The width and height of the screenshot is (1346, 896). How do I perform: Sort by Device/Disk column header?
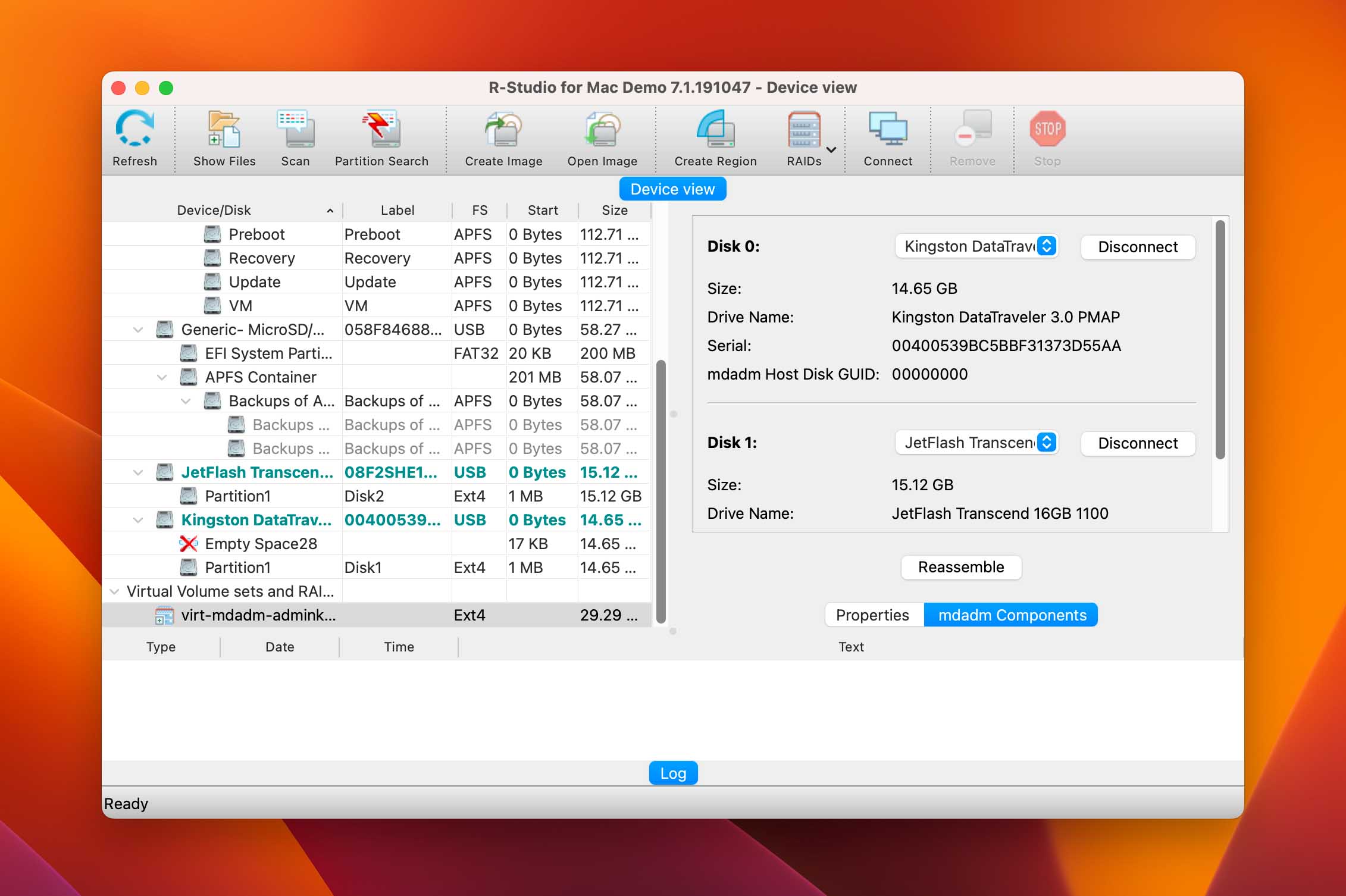[x=223, y=210]
